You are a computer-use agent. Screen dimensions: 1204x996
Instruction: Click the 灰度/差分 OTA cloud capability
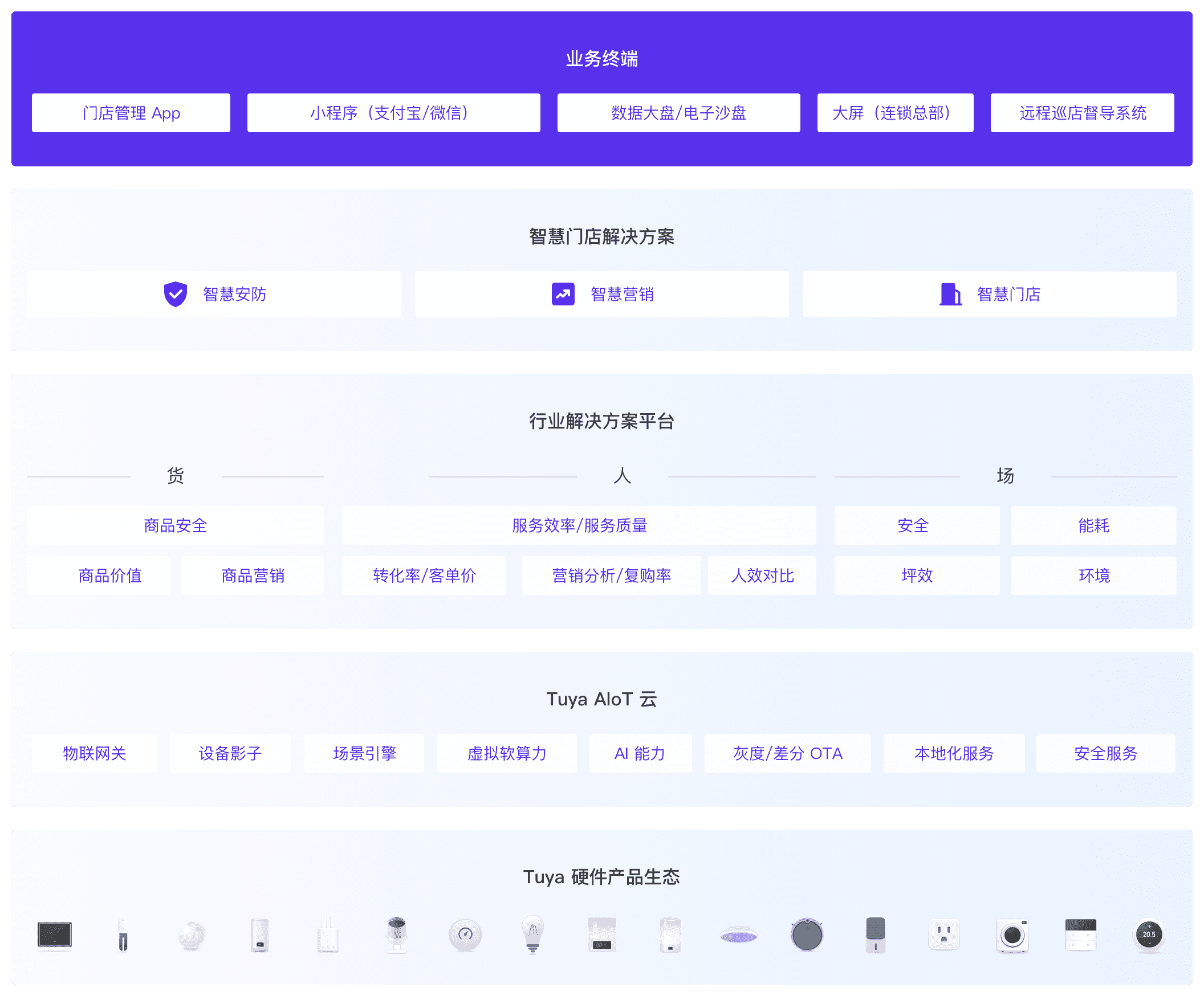tap(788, 753)
